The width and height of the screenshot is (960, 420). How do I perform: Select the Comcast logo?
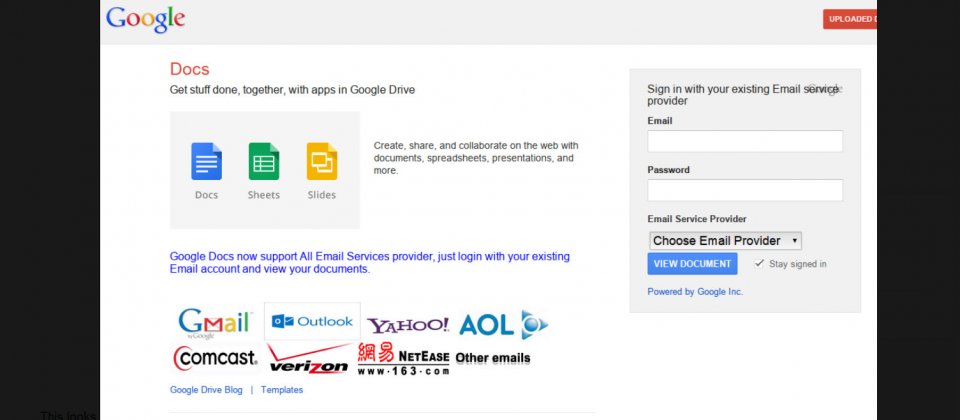click(x=215, y=357)
